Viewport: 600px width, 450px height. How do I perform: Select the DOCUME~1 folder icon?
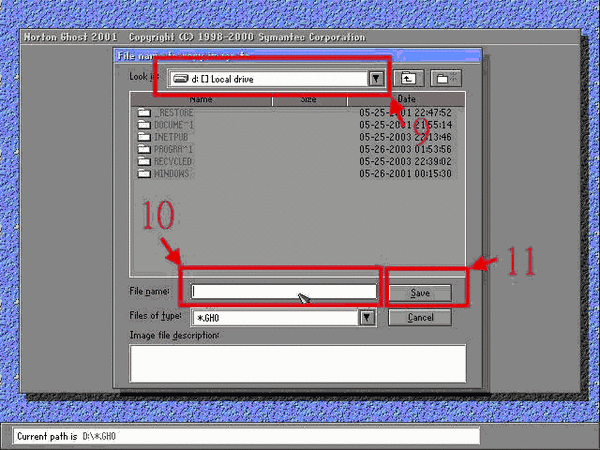(x=144, y=125)
